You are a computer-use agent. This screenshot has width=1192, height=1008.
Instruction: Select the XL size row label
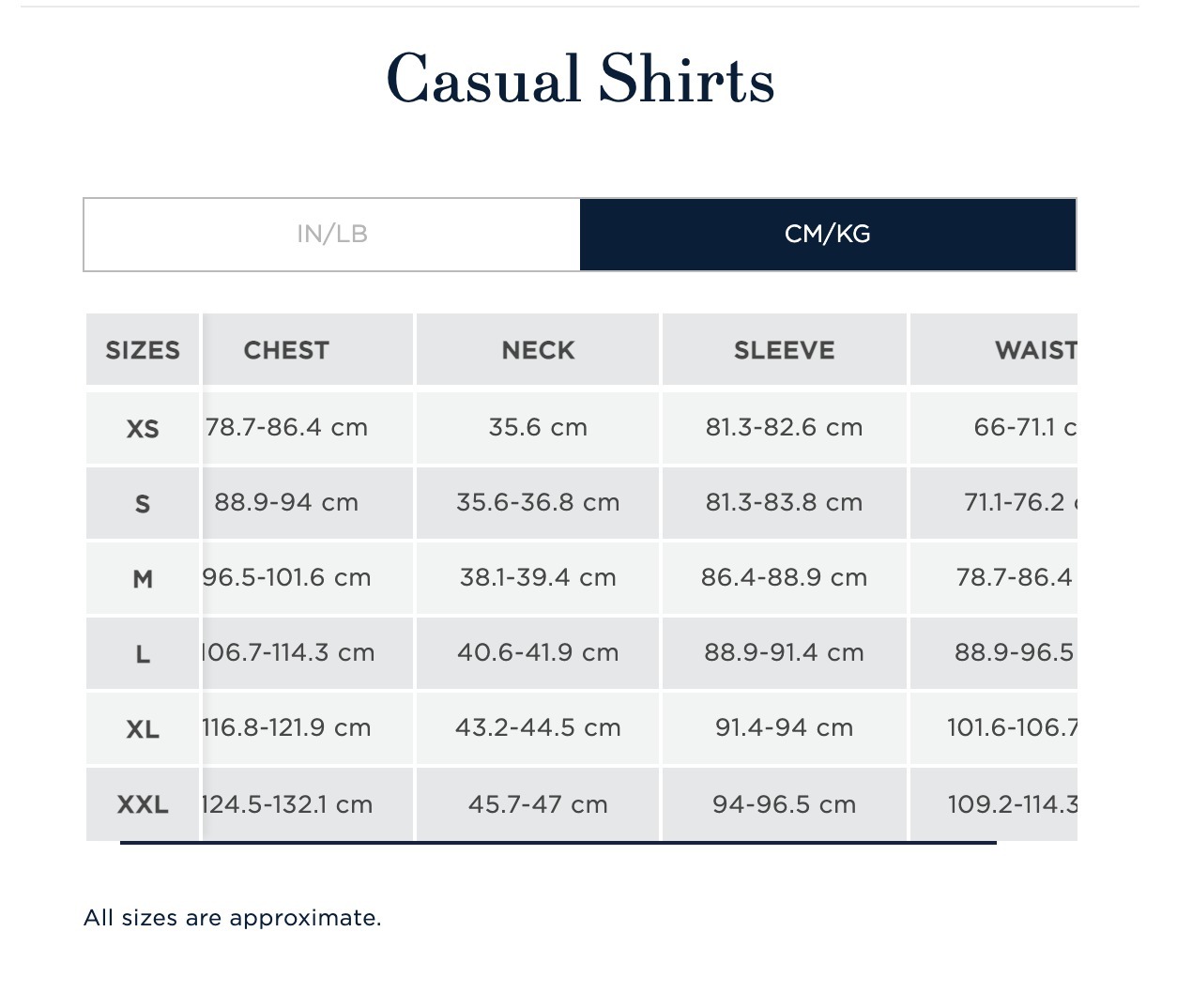coord(143,729)
